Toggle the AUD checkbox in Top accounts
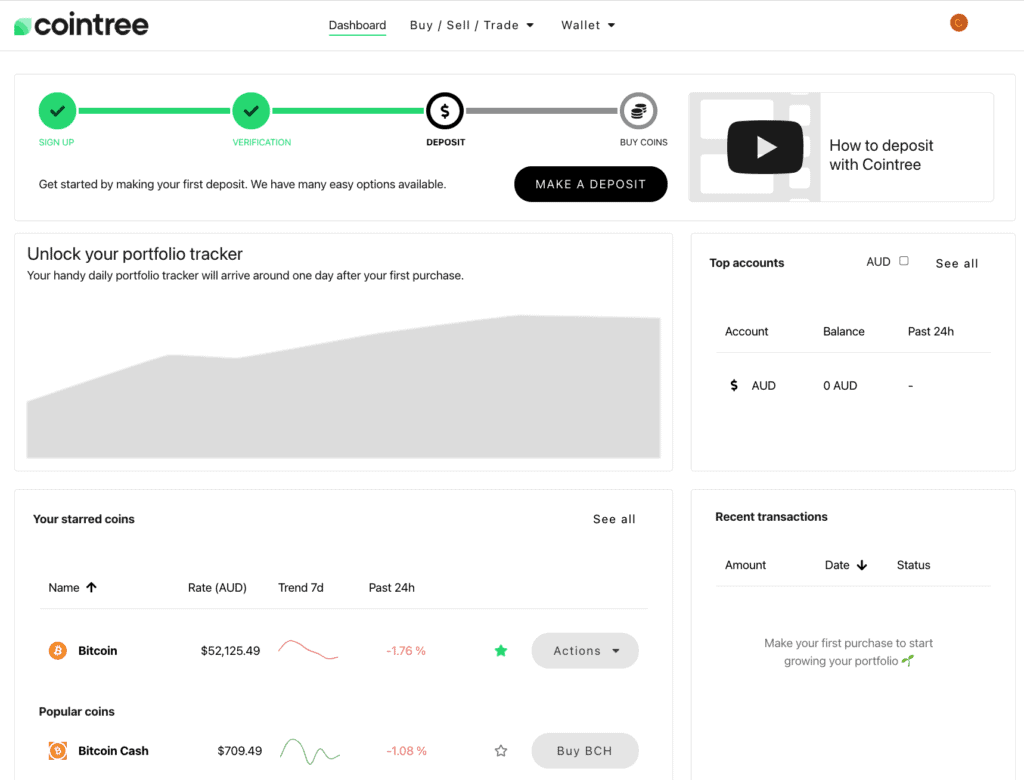Viewport: 1024px width, 780px height. 904,261
